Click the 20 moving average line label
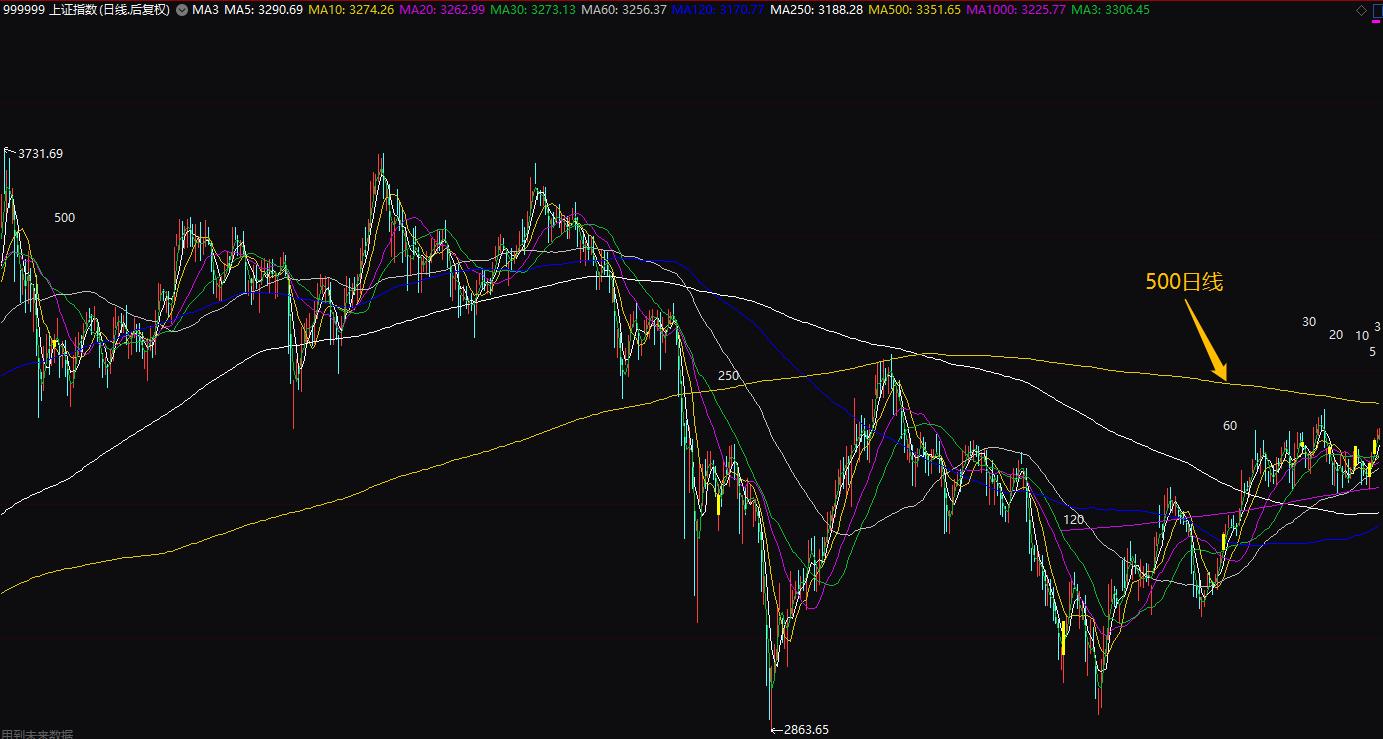The image size is (1383, 739). point(1336,335)
